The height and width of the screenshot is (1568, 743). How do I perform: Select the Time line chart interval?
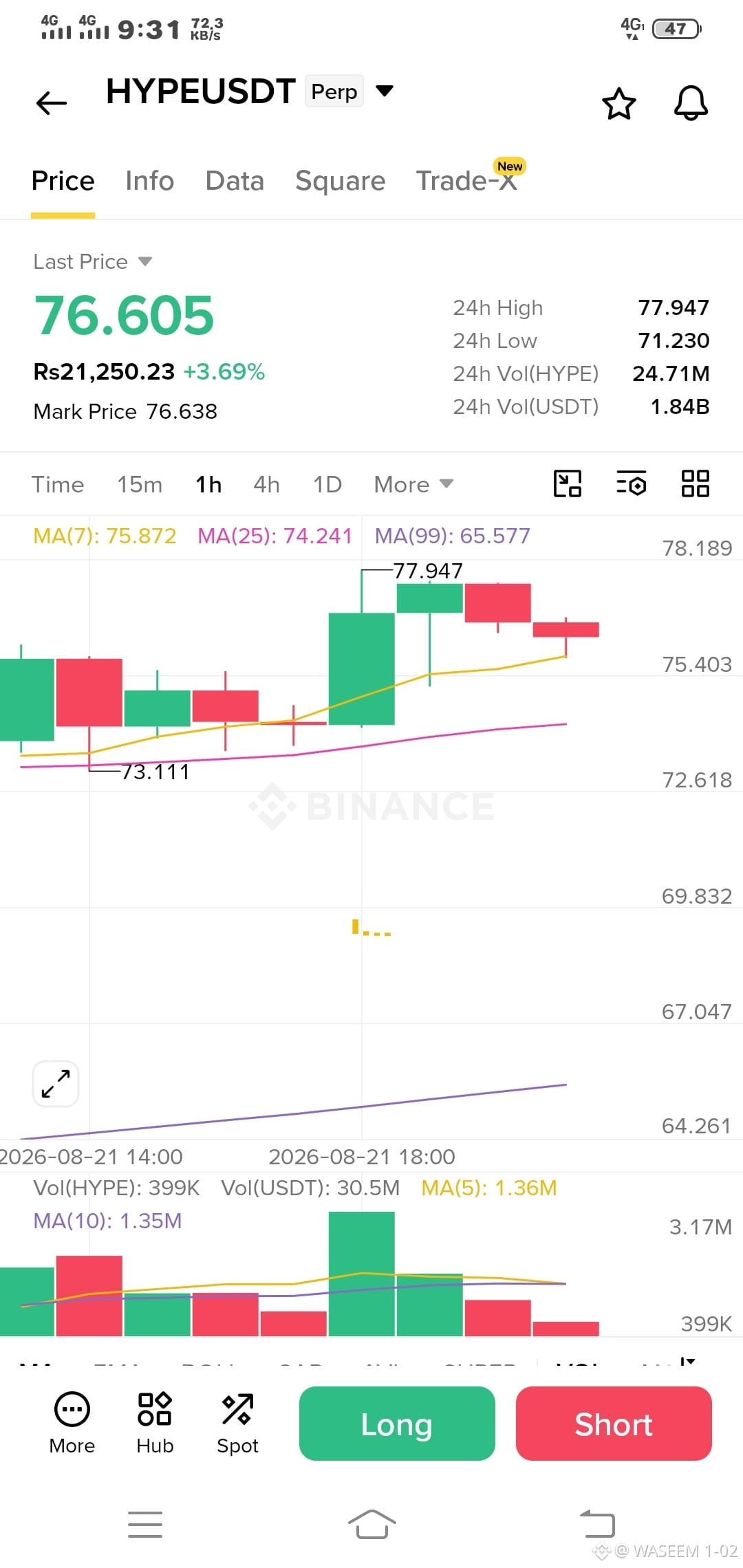point(58,484)
